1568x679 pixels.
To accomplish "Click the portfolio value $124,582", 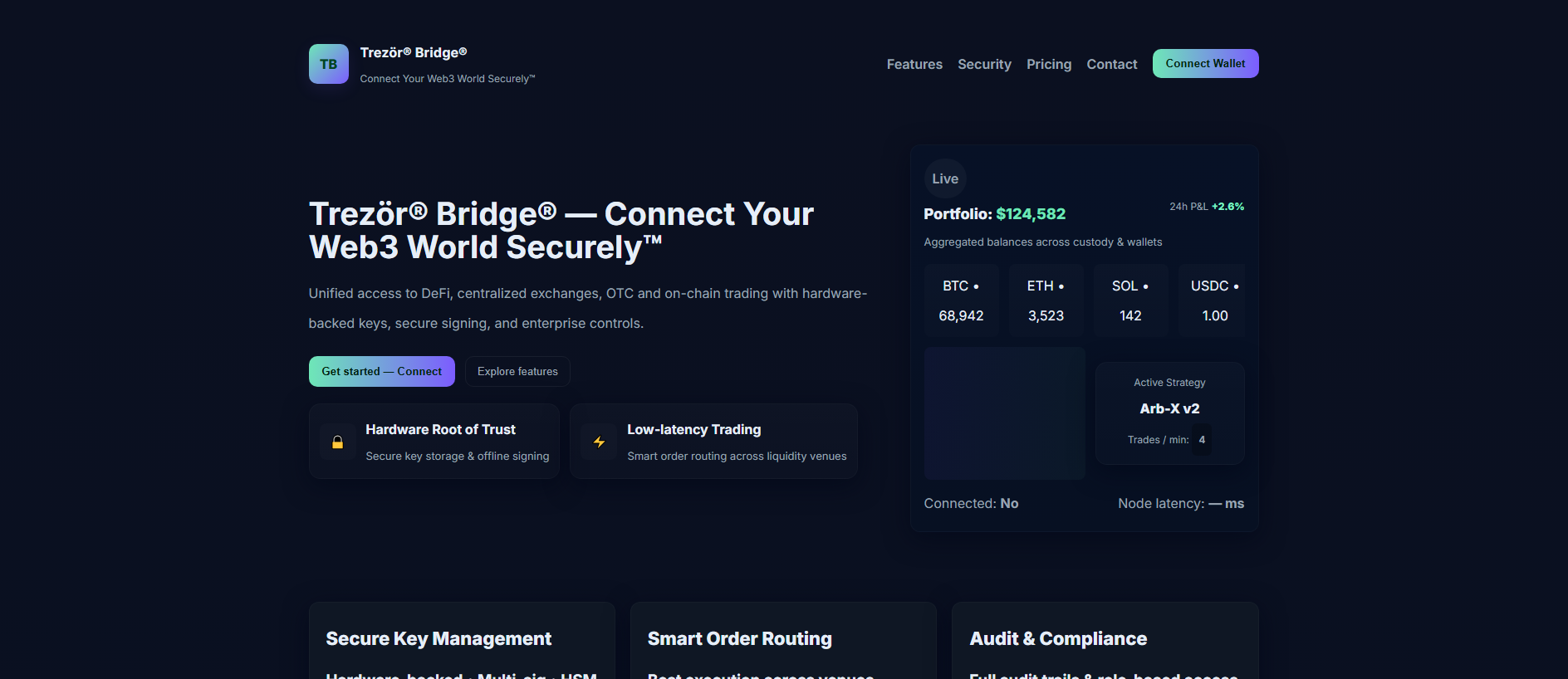I will click(1031, 213).
